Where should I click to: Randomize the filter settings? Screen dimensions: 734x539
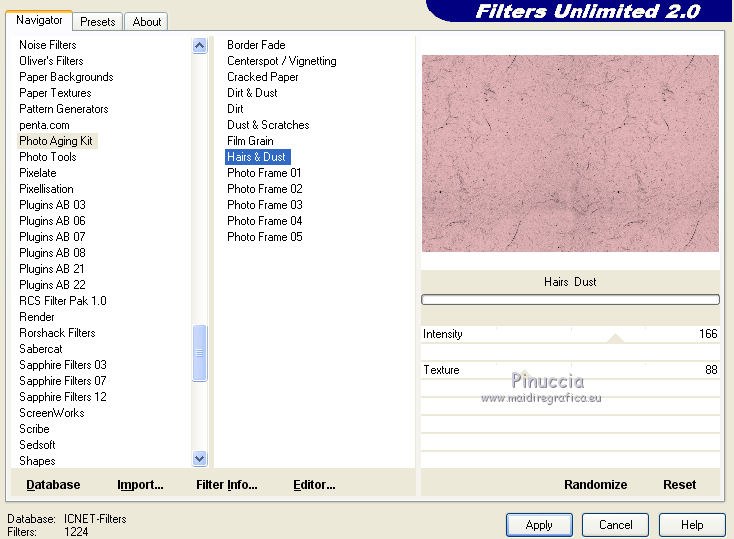click(x=595, y=484)
